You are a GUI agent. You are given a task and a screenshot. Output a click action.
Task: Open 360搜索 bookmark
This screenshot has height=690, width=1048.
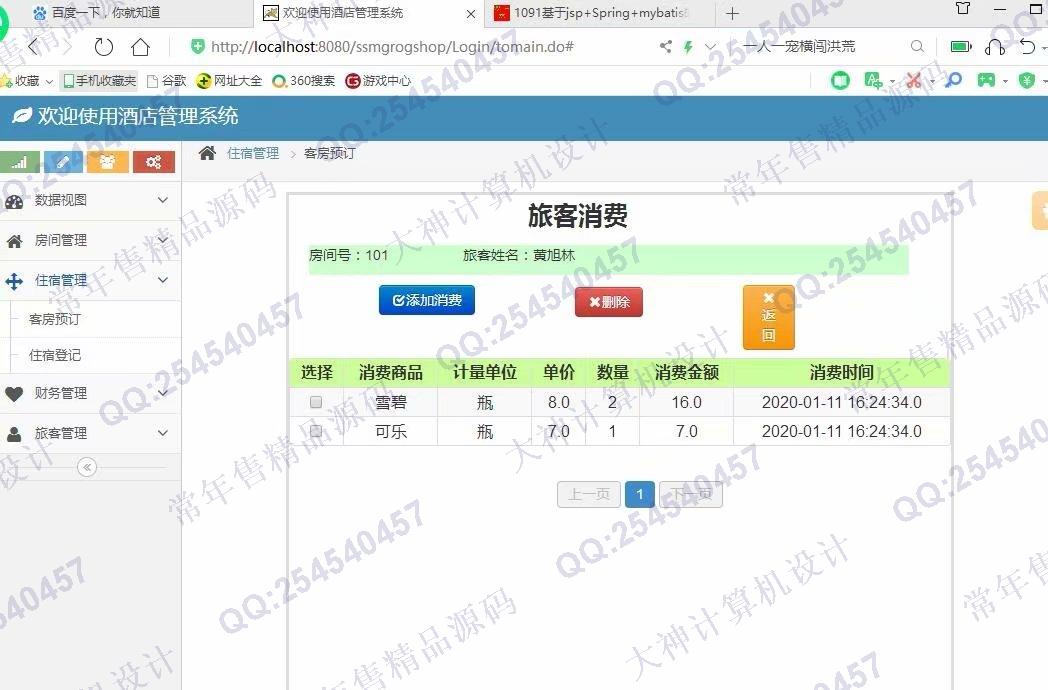(x=303, y=81)
